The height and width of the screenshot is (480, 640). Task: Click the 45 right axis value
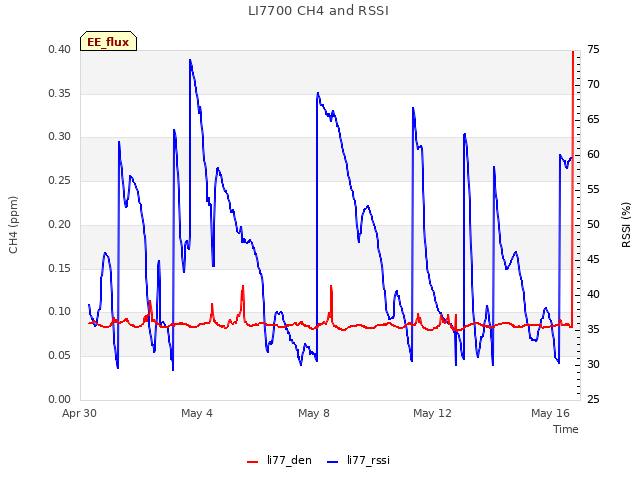(593, 260)
